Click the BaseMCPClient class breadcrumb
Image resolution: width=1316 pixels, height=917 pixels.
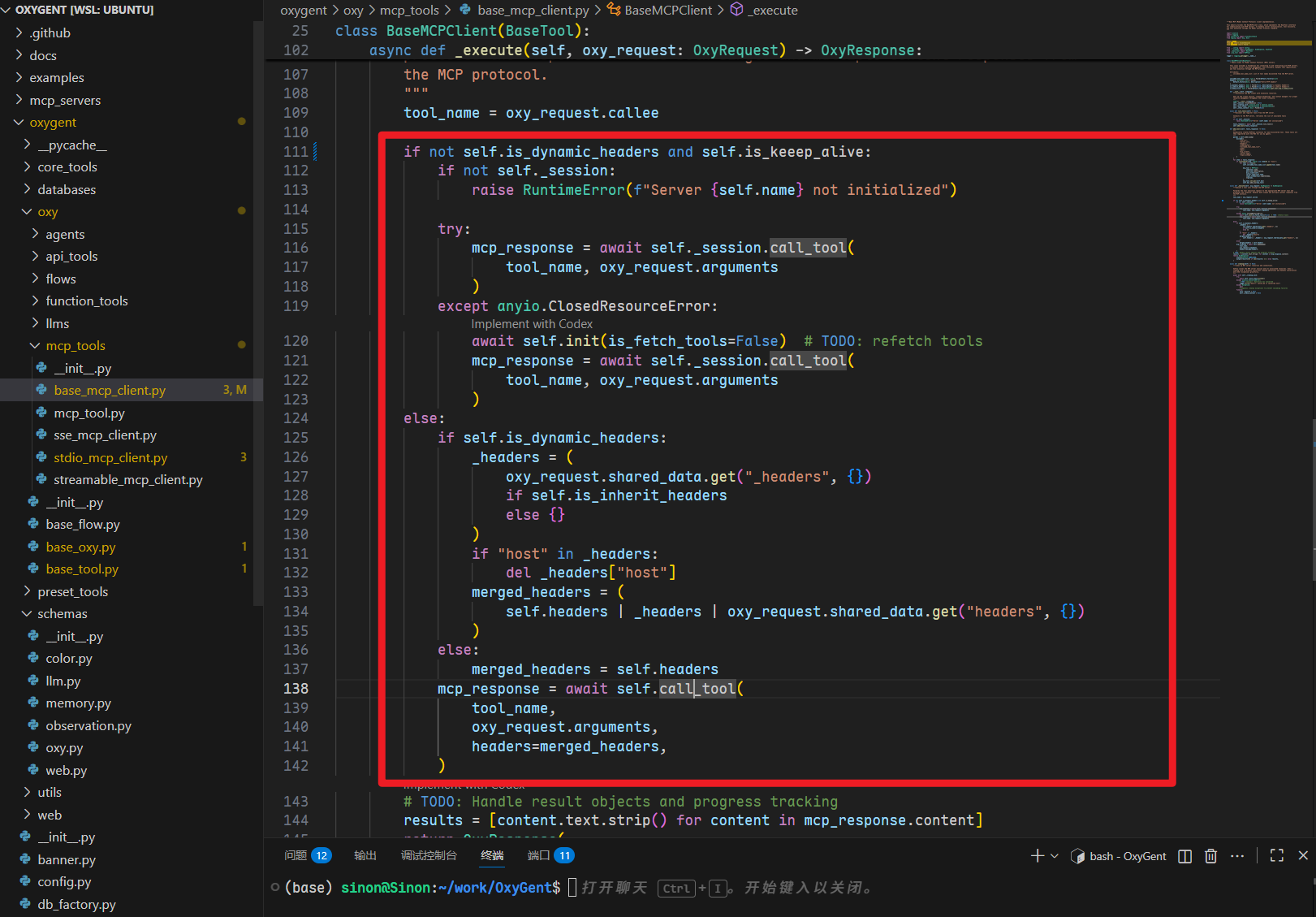[667, 10]
